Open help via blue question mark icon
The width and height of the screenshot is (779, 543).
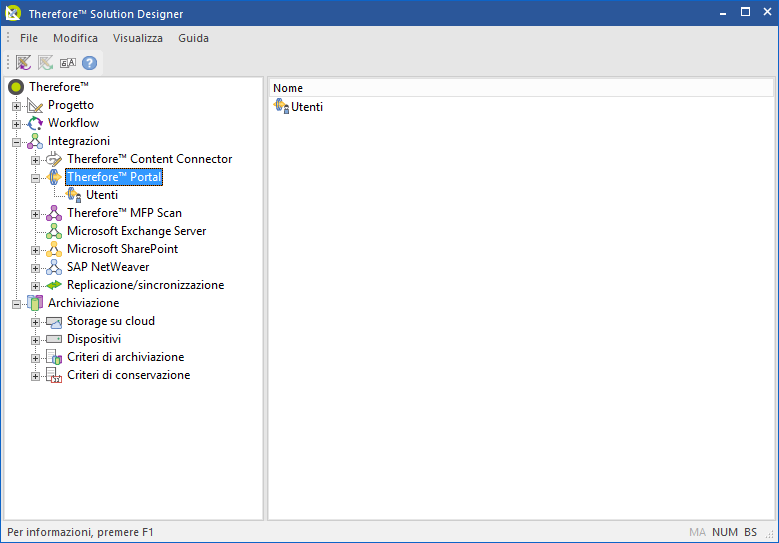tap(89, 63)
